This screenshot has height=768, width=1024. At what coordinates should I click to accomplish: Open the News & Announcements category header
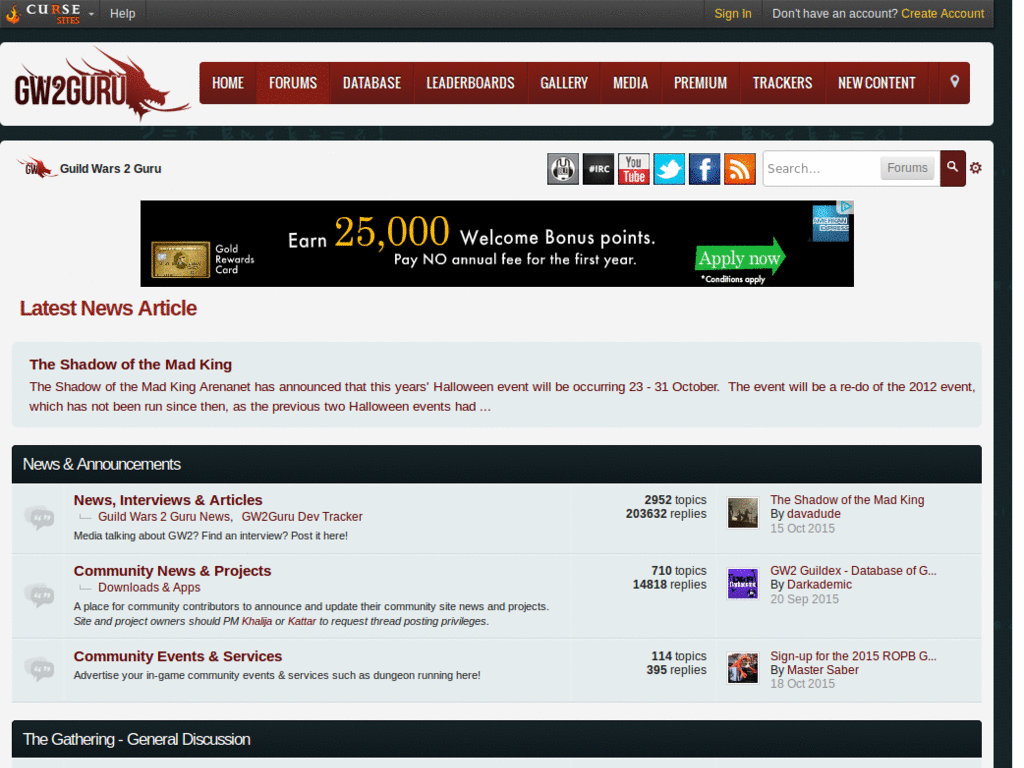102,464
